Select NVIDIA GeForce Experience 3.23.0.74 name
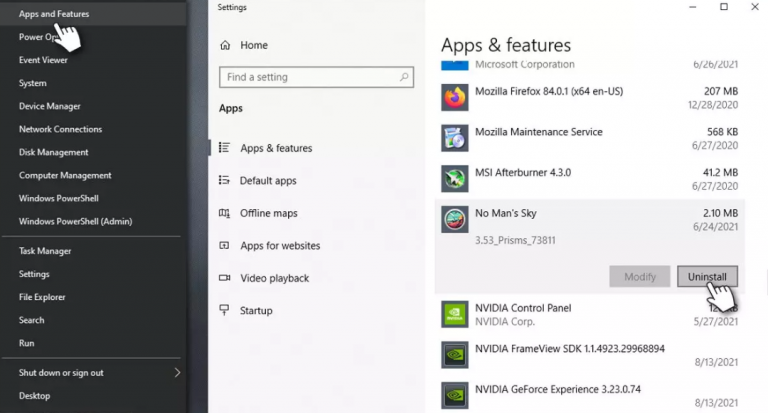Screen dimensions: 768x413 558,389
